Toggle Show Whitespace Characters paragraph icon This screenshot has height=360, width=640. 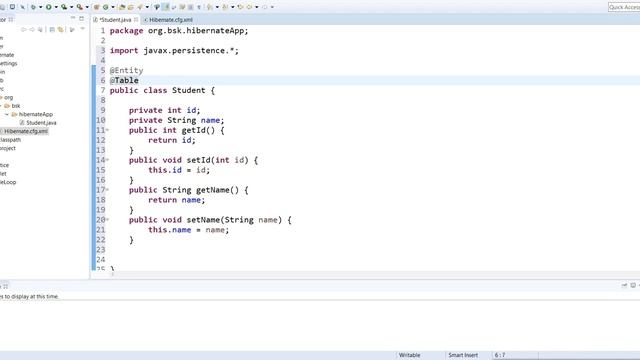click(199, 7)
